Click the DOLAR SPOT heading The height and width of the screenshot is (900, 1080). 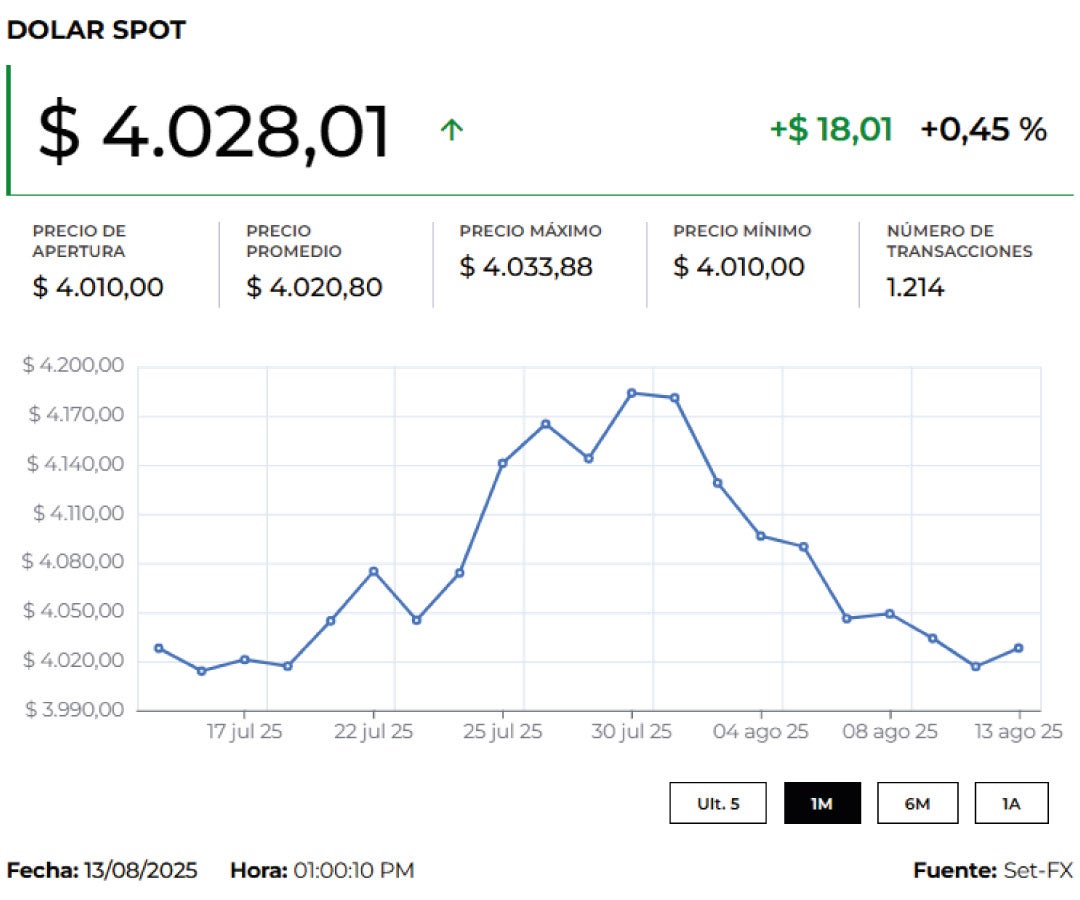click(x=96, y=30)
